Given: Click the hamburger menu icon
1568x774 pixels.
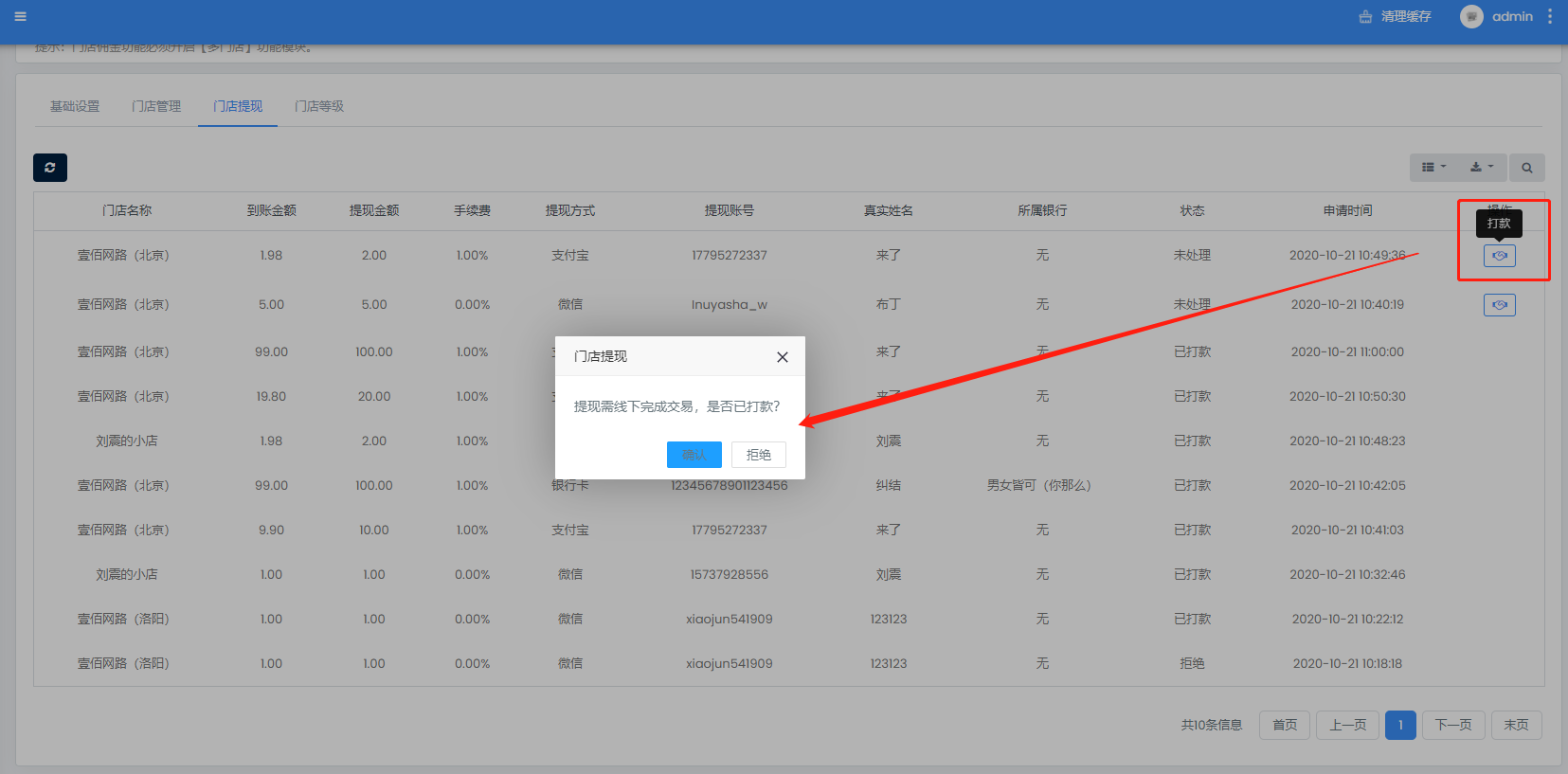Looking at the screenshot, I should tap(20, 16).
